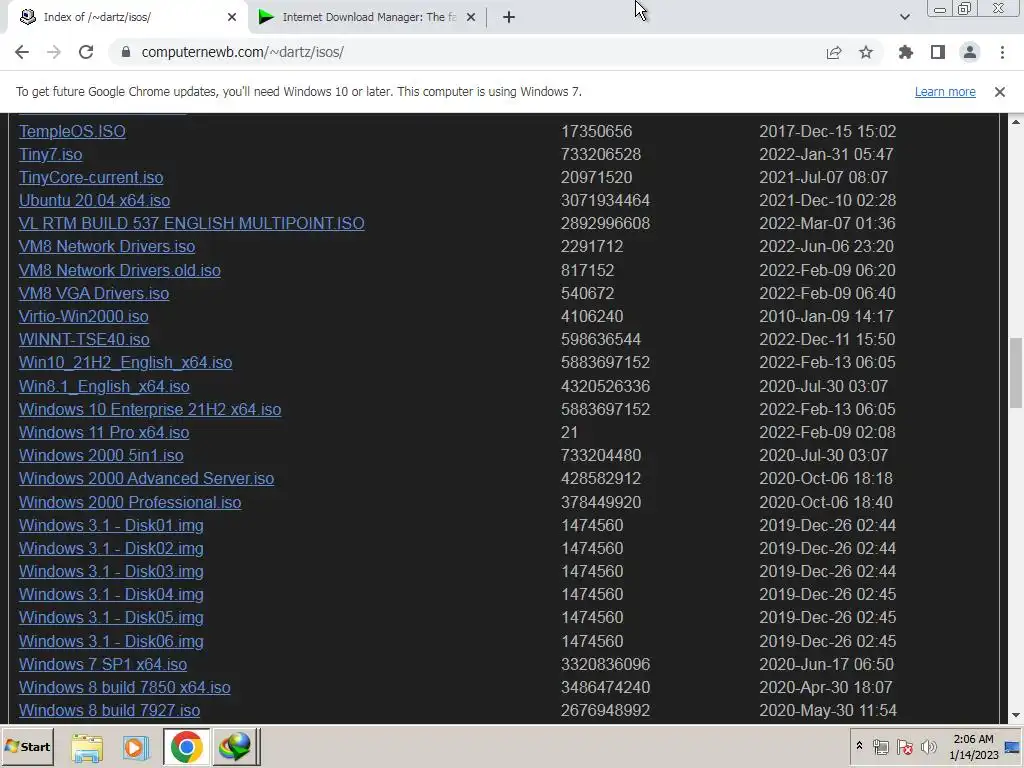The height and width of the screenshot is (768, 1024).
Task: Click the scrollbar down arrow
Action: point(1016,716)
